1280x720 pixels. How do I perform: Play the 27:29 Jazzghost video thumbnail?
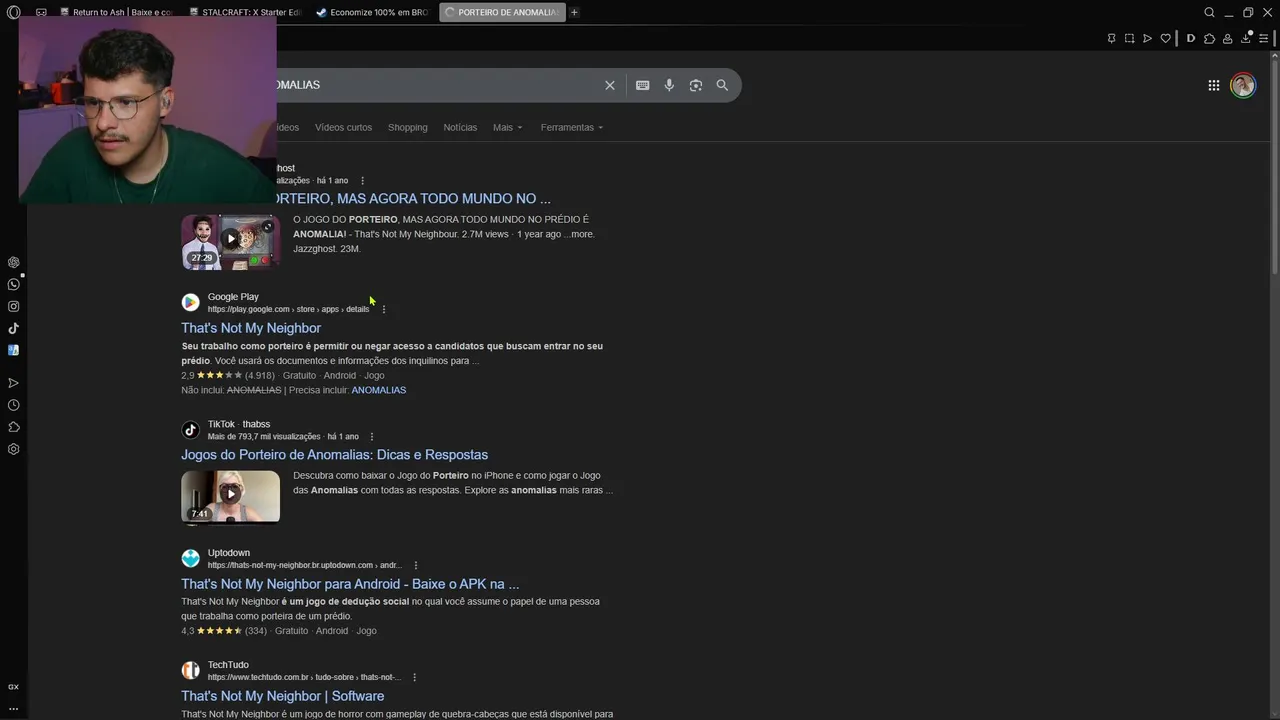click(230, 241)
